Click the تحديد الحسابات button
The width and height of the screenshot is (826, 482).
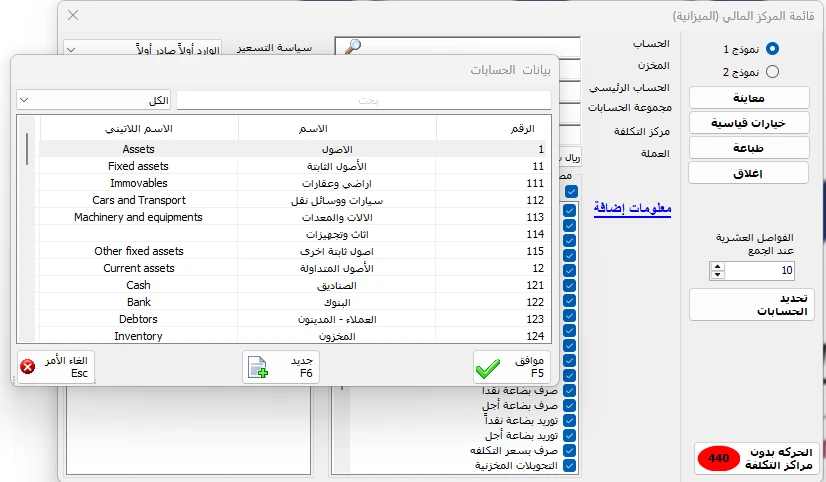point(752,304)
